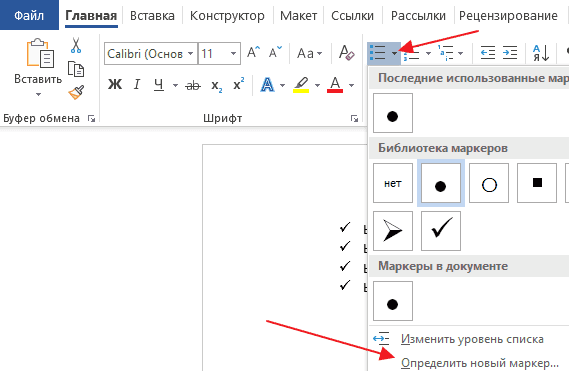The image size is (569, 371).
Task: Click the Вставить paste clipboard icon
Action: (x=39, y=53)
